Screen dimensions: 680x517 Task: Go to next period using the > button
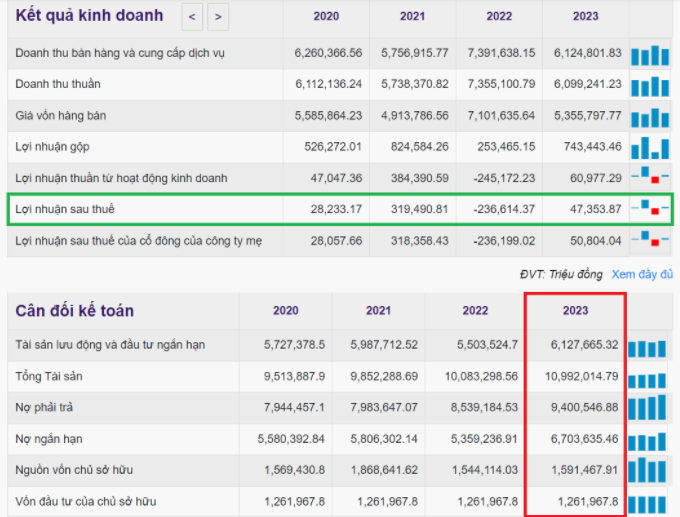tap(218, 17)
